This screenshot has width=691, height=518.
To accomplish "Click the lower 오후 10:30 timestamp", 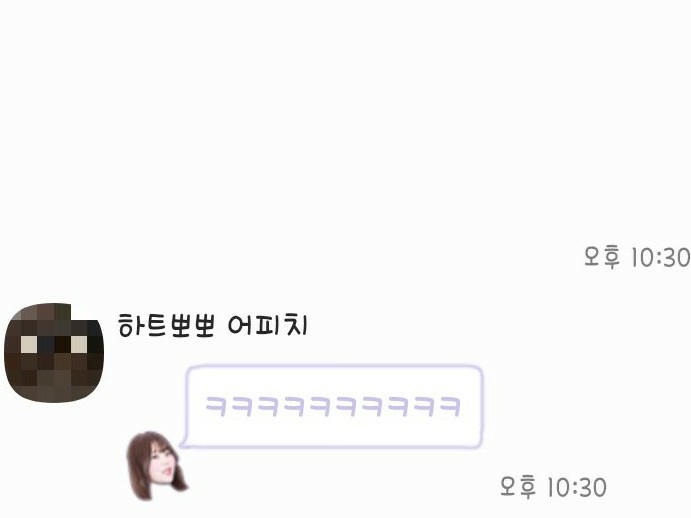I will [553, 487].
